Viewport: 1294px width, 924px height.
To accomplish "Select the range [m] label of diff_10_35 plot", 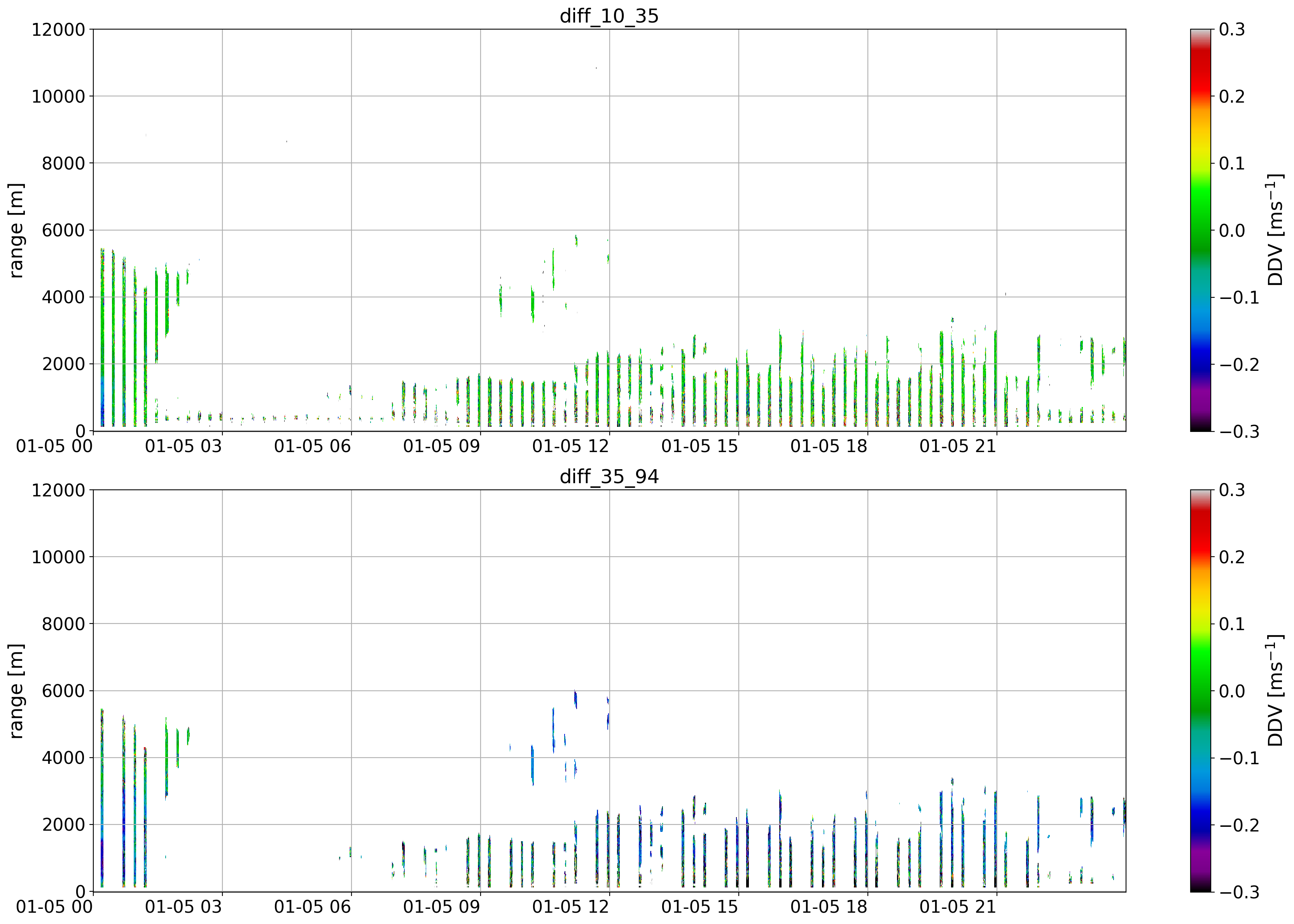I will 16,231.
